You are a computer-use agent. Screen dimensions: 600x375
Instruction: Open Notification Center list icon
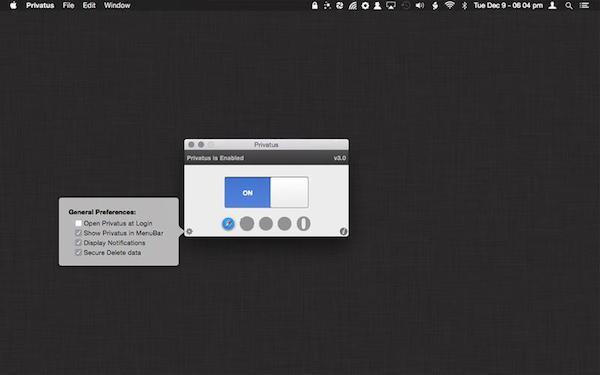pyautogui.click(x=584, y=5)
